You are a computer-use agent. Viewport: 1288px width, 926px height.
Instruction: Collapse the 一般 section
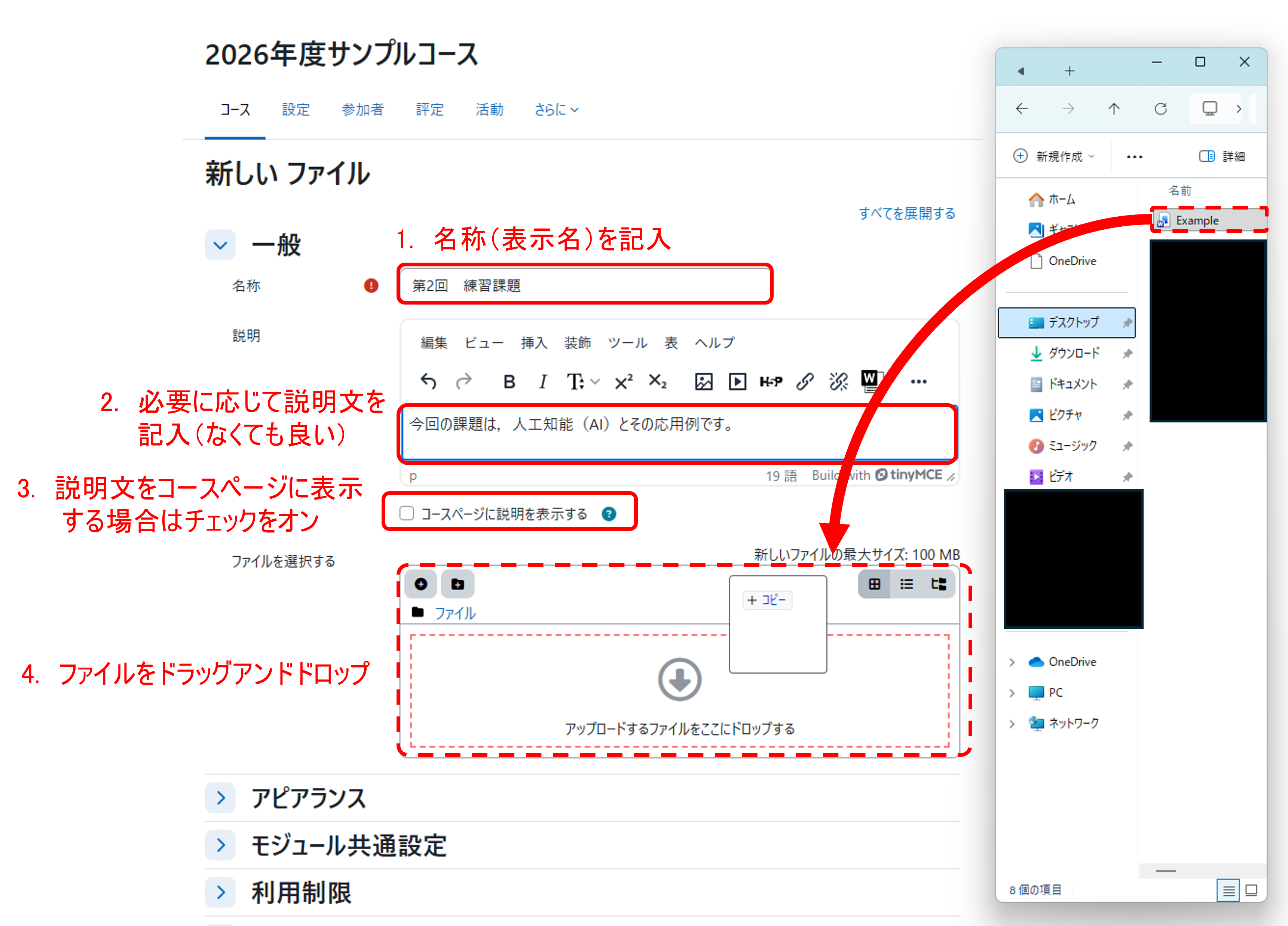tap(220, 245)
